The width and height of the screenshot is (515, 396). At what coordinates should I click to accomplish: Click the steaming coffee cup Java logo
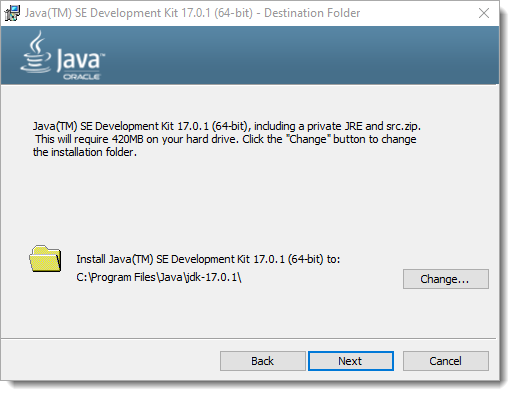click(x=36, y=52)
